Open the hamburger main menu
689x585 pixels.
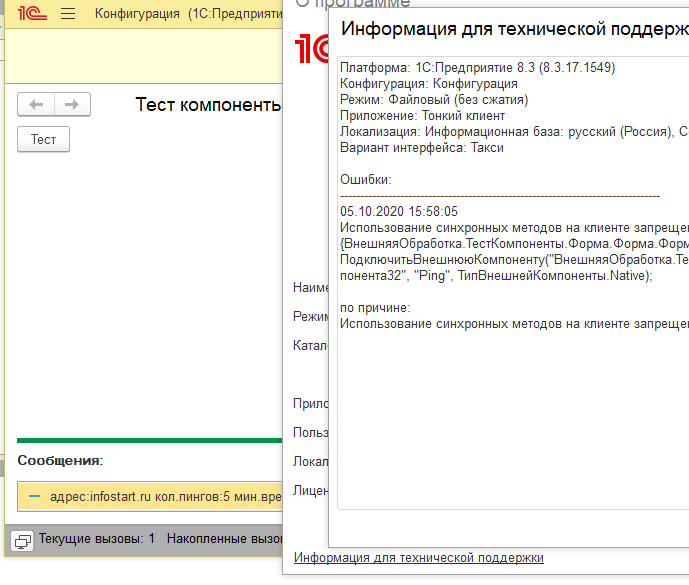(68, 14)
